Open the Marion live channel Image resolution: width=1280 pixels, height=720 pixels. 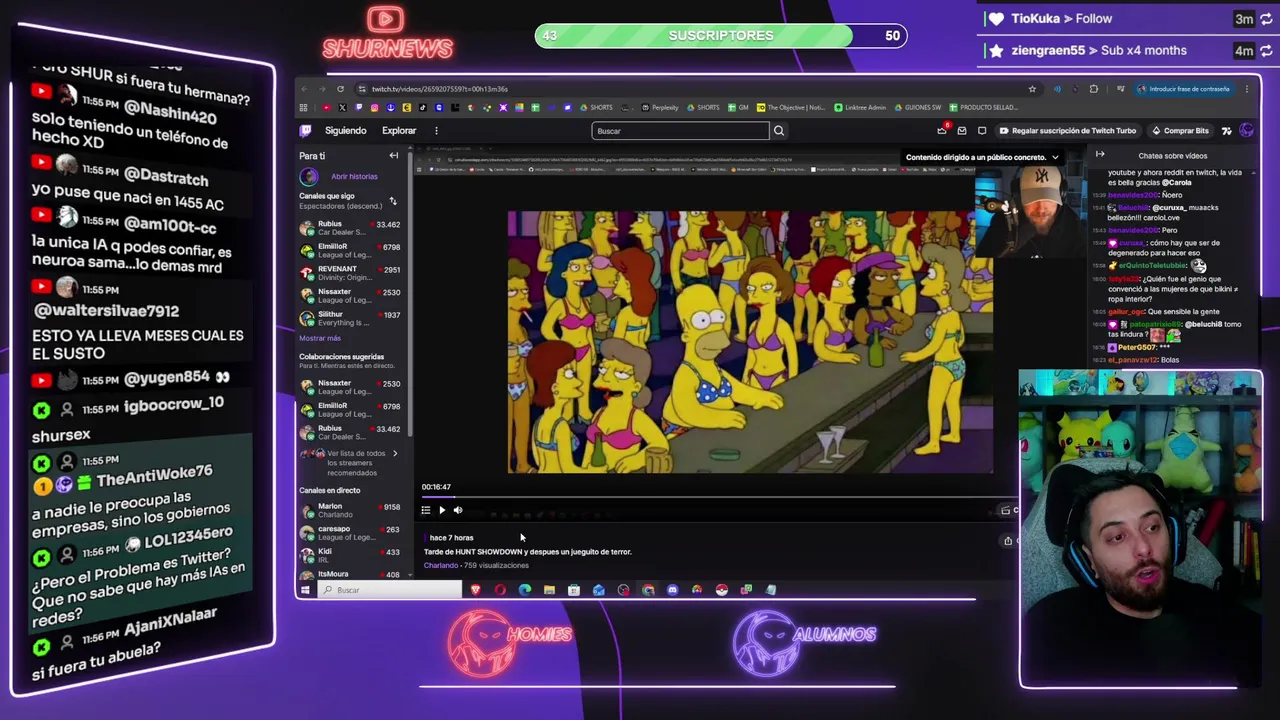pyautogui.click(x=350, y=510)
